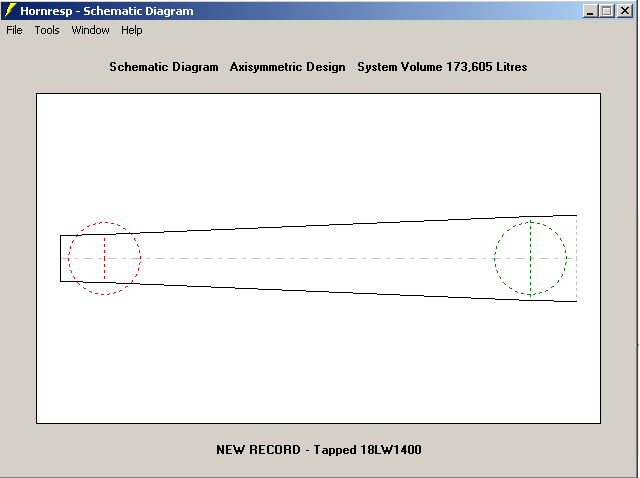Open the File menu

point(14,30)
